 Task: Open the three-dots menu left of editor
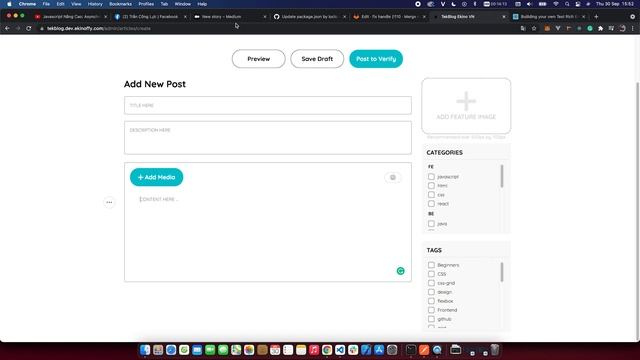pos(109,202)
